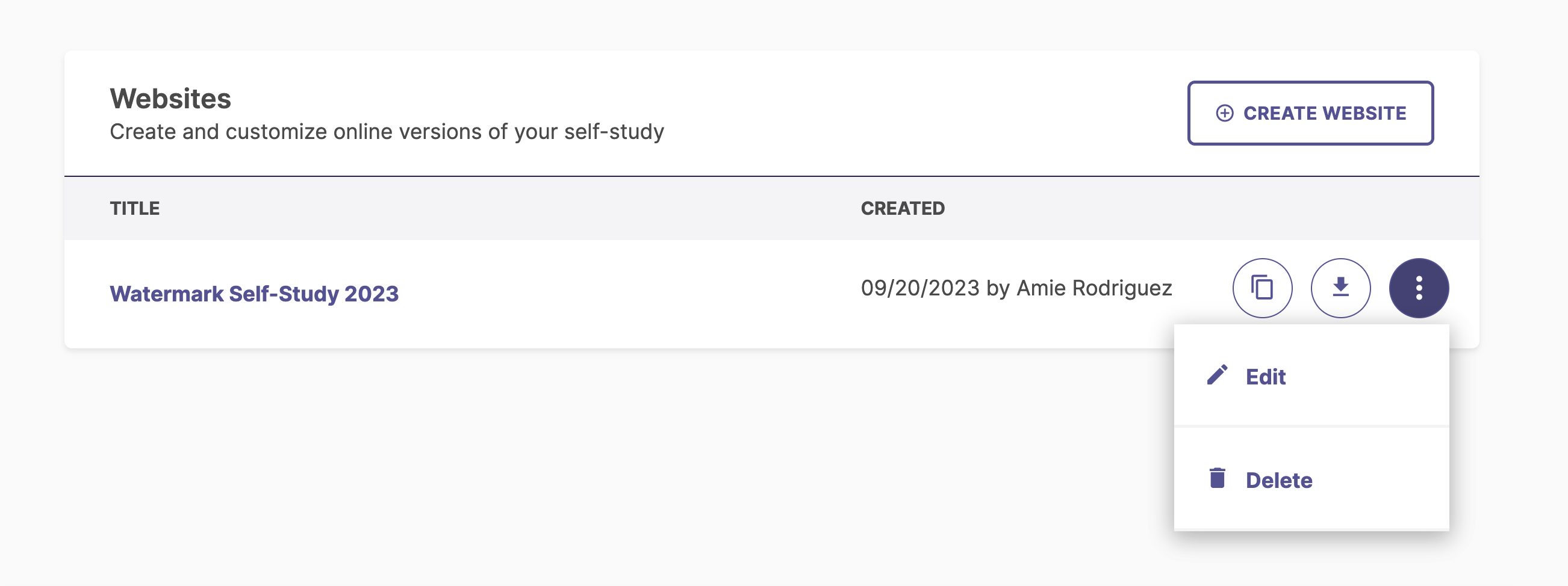Click the self-study description subtitle text
The height and width of the screenshot is (586, 1568).
(x=387, y=132)
